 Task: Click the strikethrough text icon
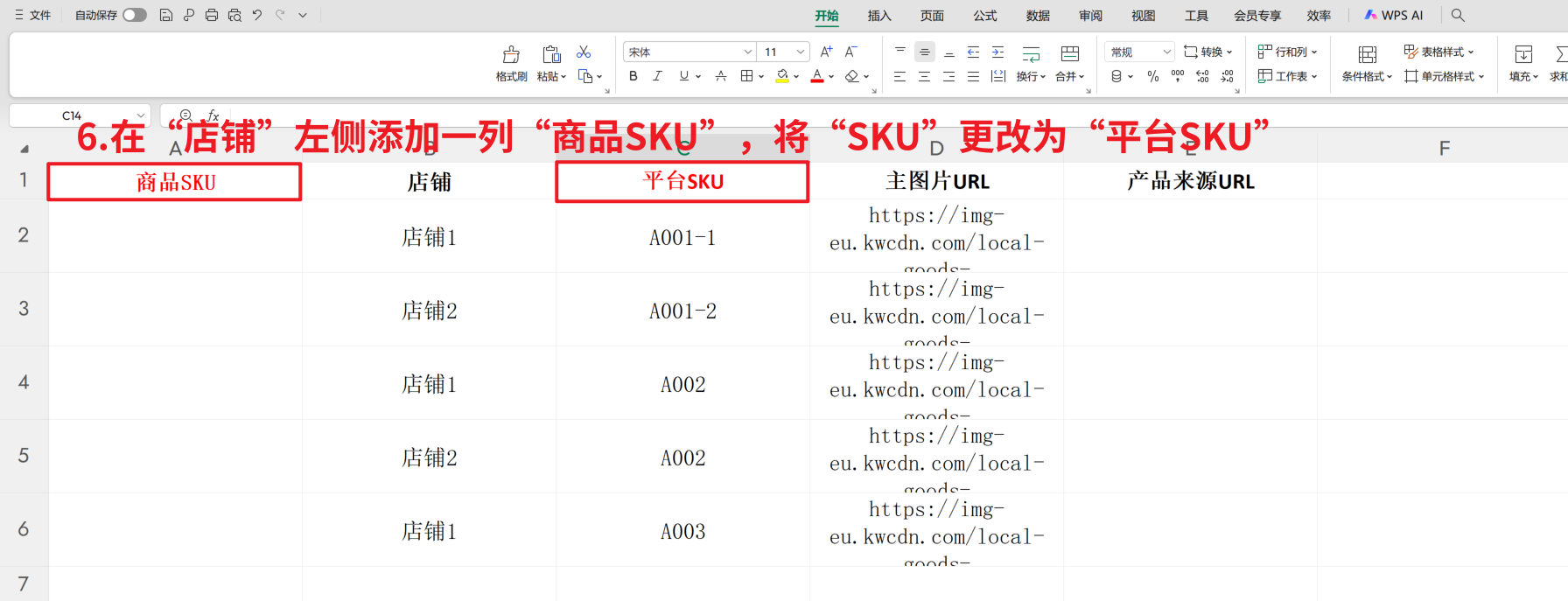[721, 77]
